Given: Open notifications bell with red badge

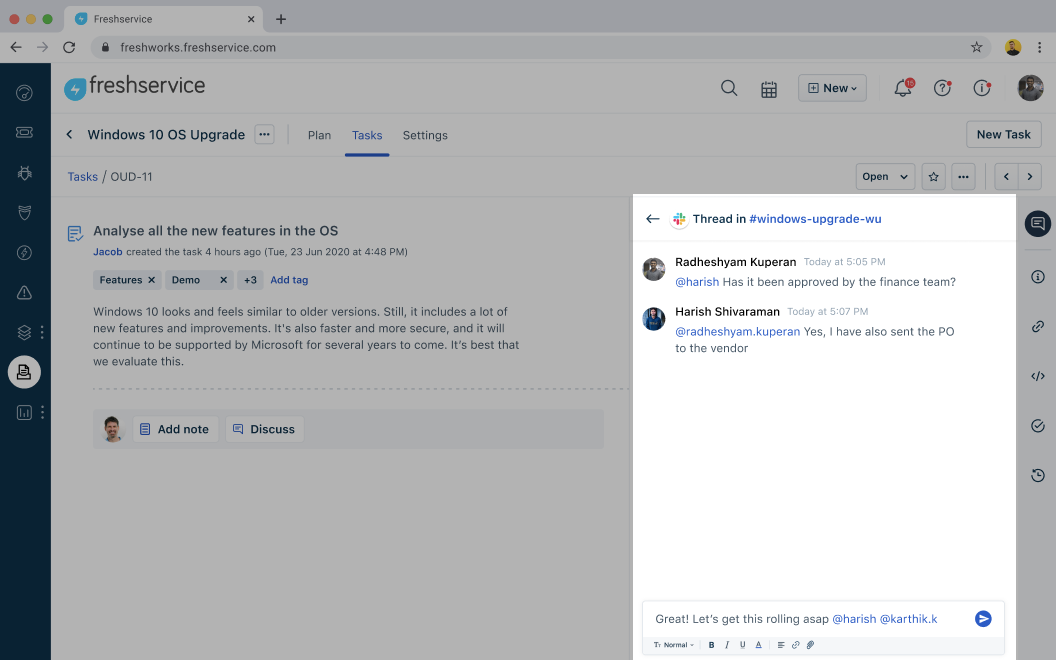Looking at the screenshot, I should point(903,88).
